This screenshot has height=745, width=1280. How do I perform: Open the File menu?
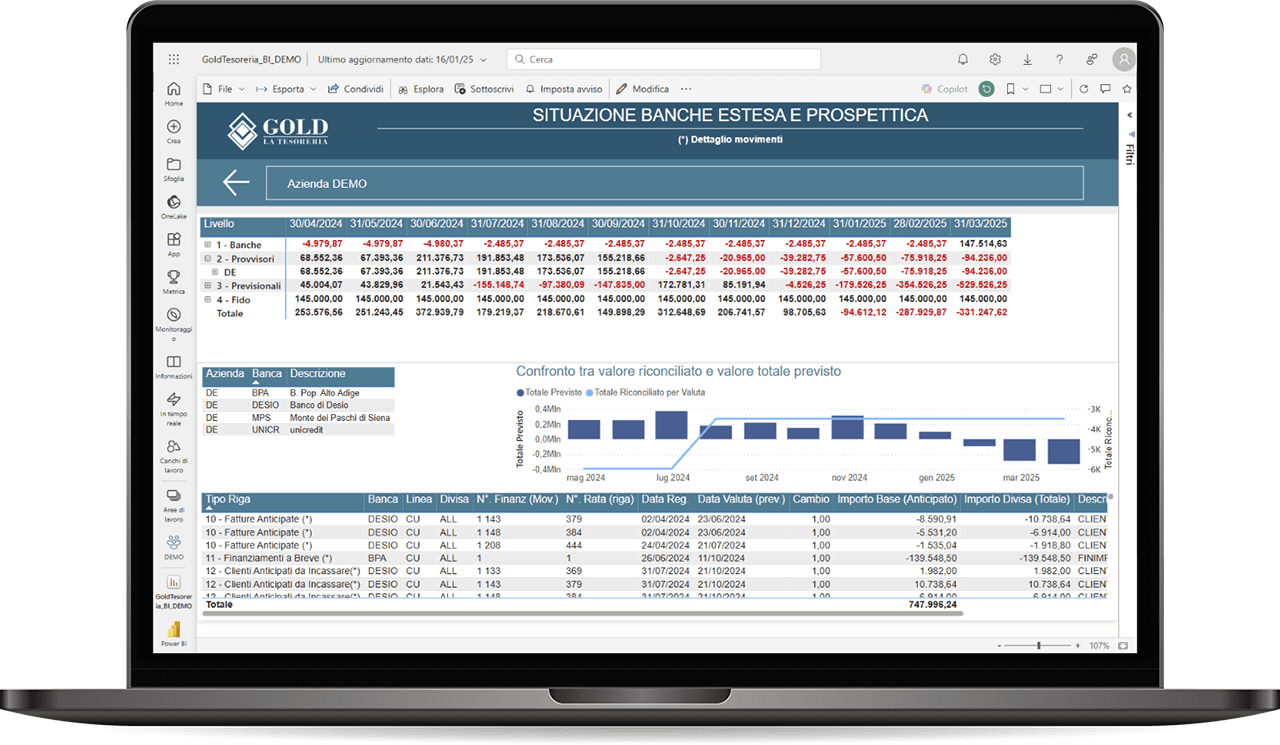coord(223,89)
